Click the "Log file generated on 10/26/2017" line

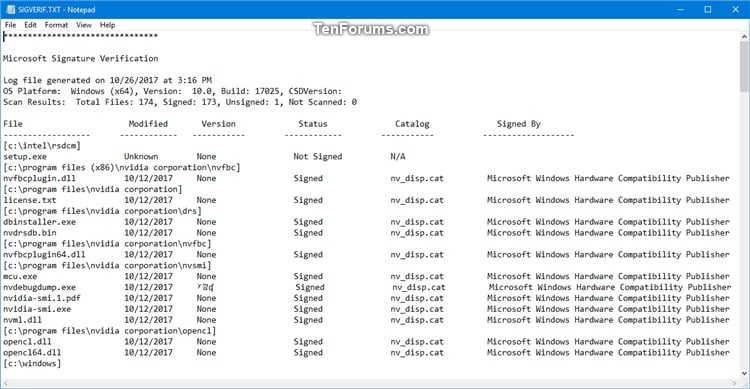(107, 80)
